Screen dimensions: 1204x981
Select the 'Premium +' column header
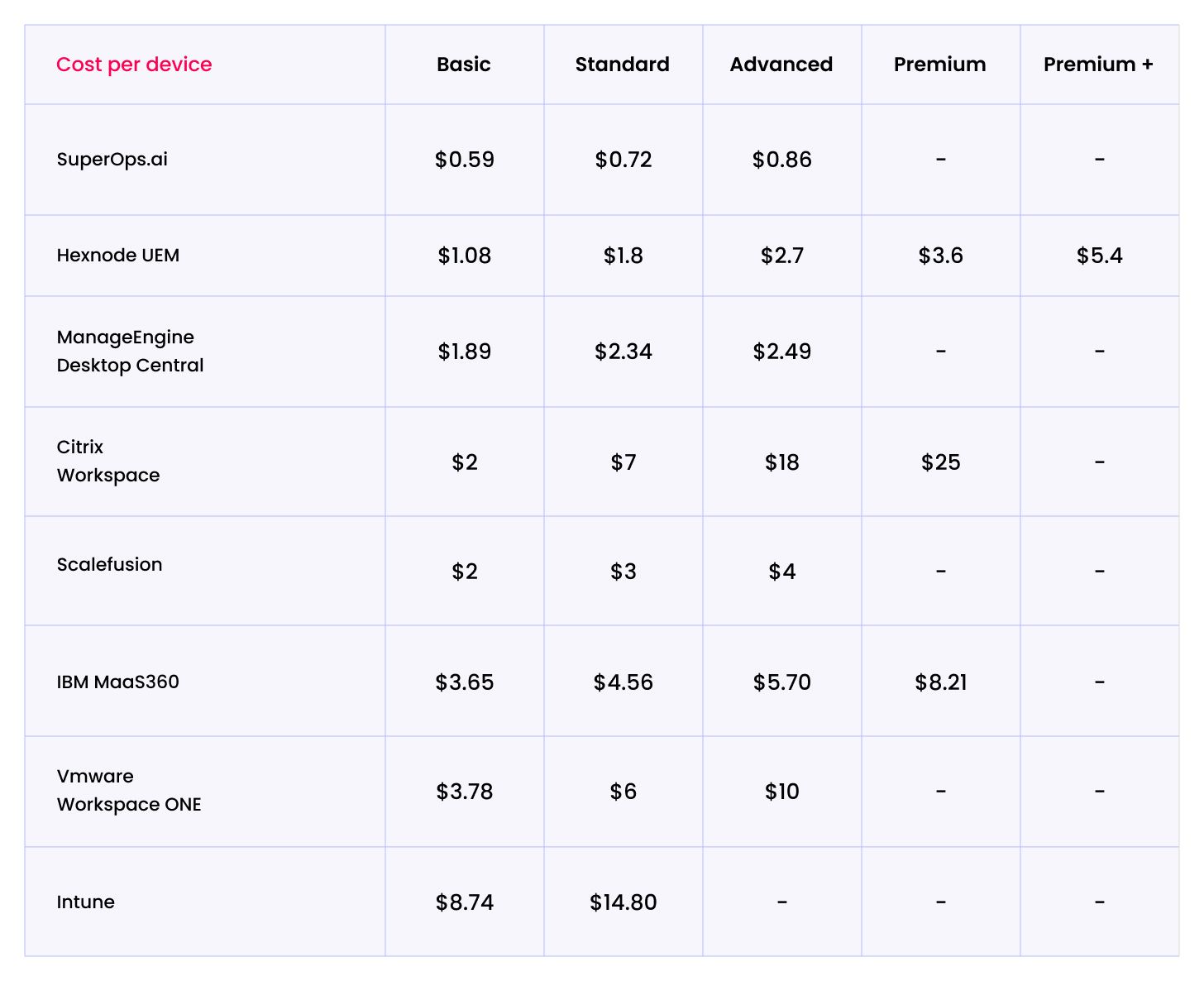point(1098,65)
